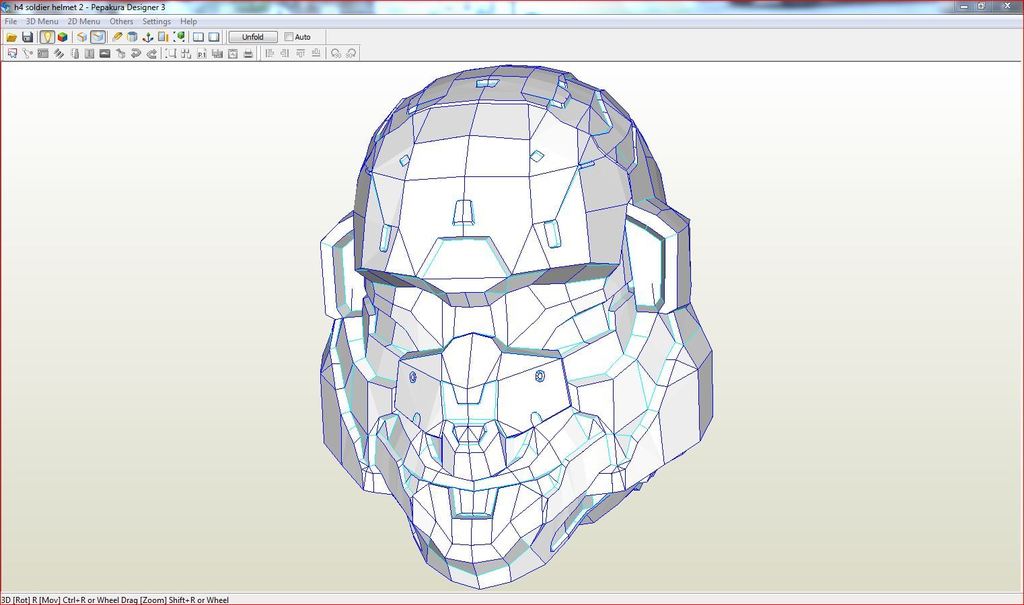Select the join/disjoin faces tool icon
The height and width of the screenshot is (605, 1024).
point(27,54)
